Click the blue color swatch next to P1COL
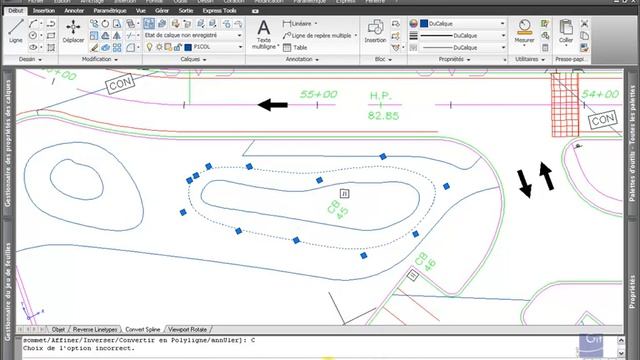 click(x=188, y=47)
